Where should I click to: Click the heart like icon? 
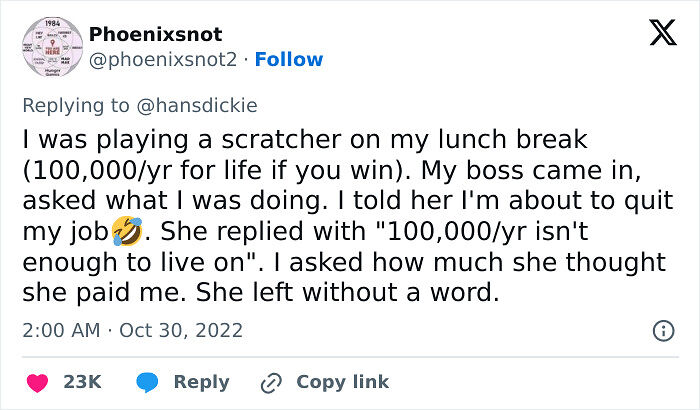pos(37,382)
